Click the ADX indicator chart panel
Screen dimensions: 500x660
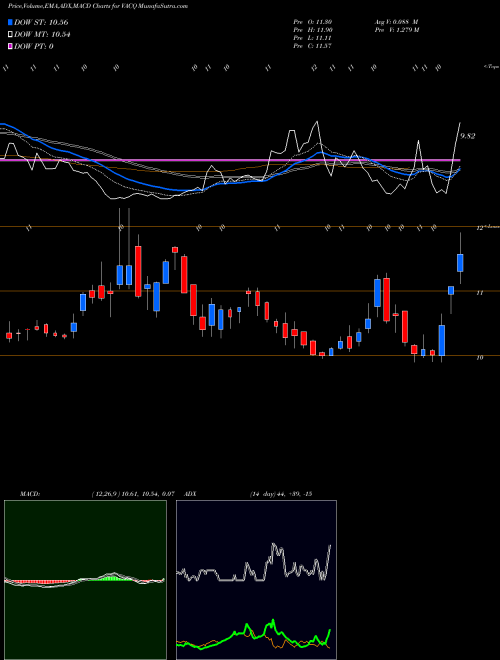[256, 580]
